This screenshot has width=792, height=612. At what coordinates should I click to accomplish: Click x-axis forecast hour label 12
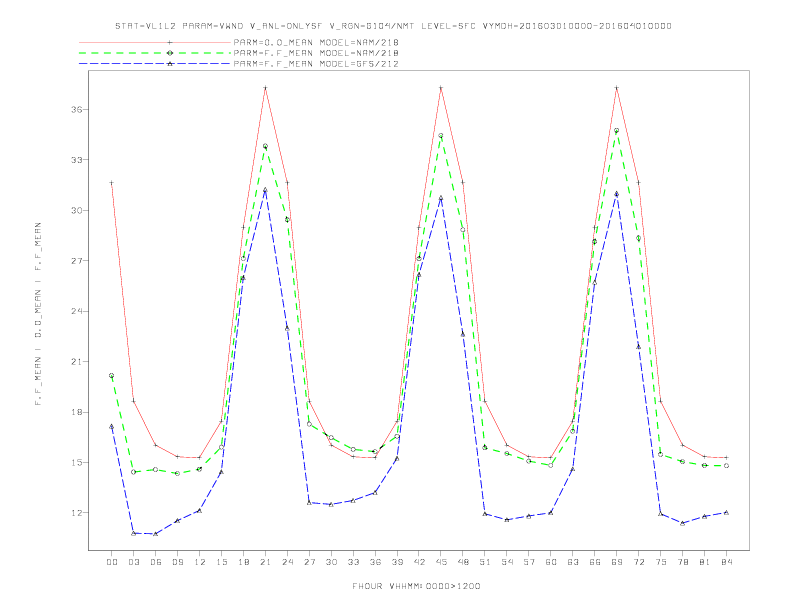200,562
